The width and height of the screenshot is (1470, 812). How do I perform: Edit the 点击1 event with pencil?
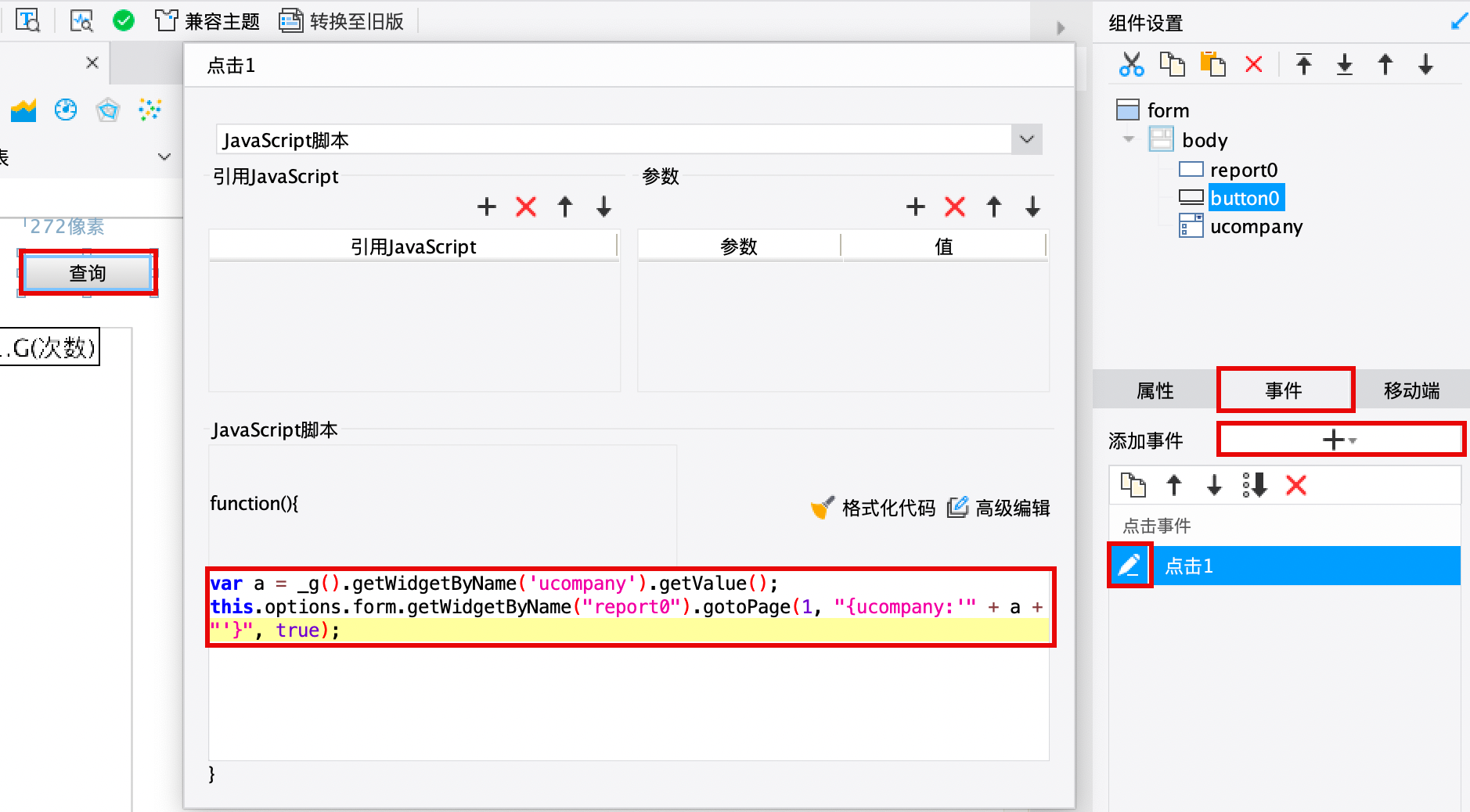point(1130,565)
